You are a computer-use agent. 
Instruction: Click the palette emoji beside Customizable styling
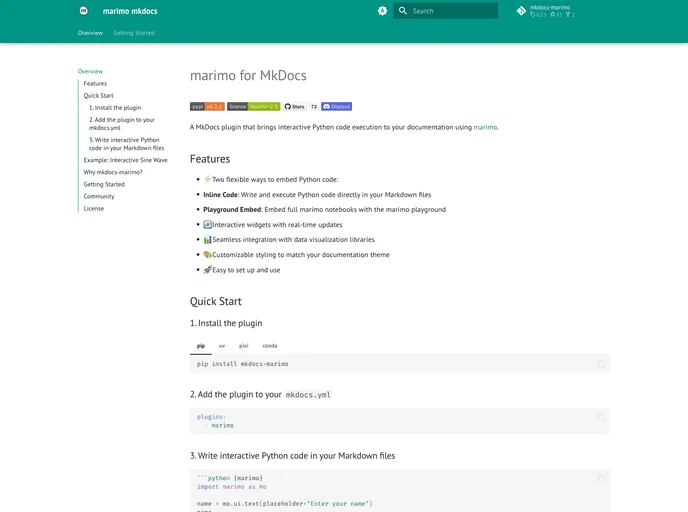(208, 254)
